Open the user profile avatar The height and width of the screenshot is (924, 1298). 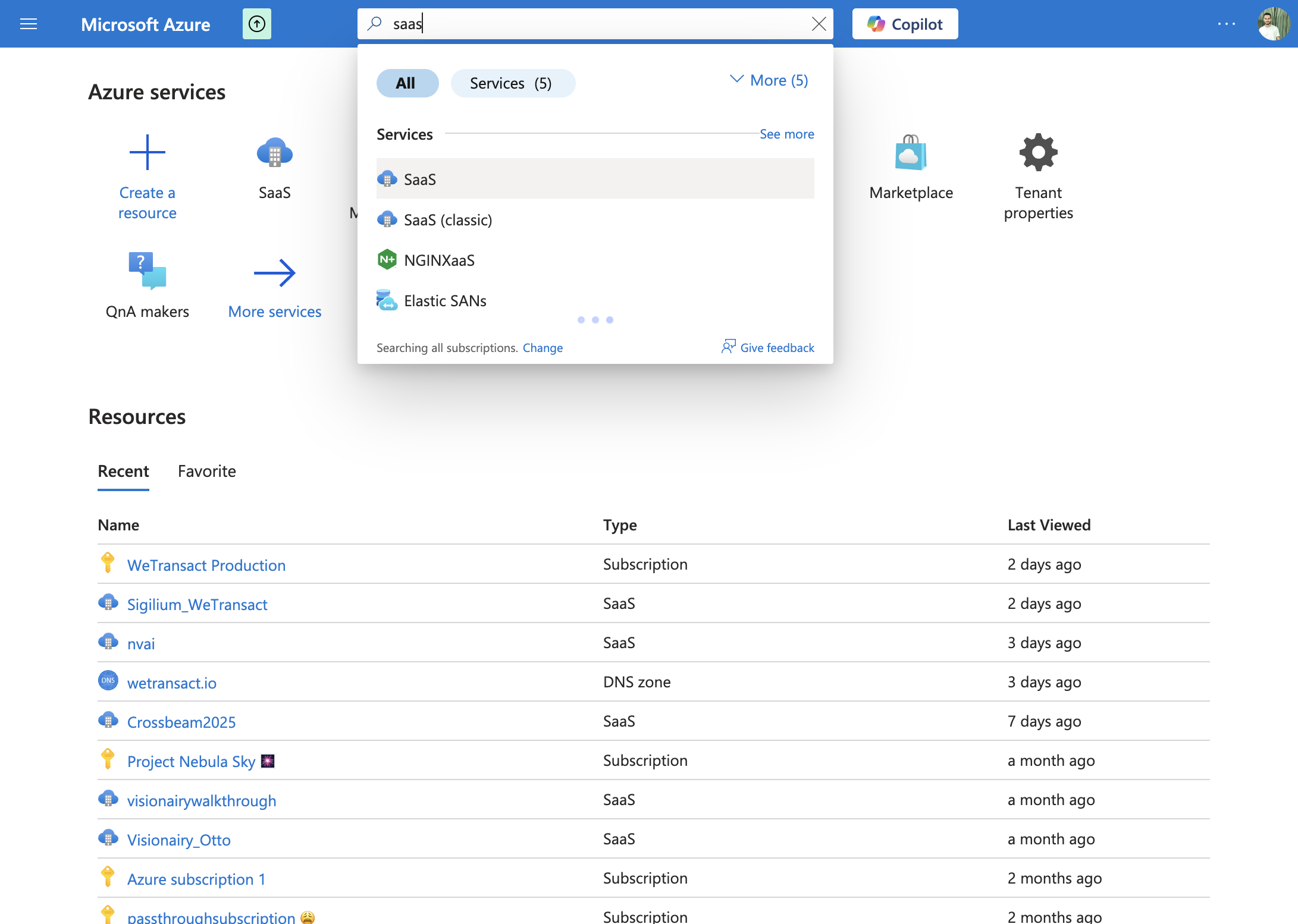1274,24
